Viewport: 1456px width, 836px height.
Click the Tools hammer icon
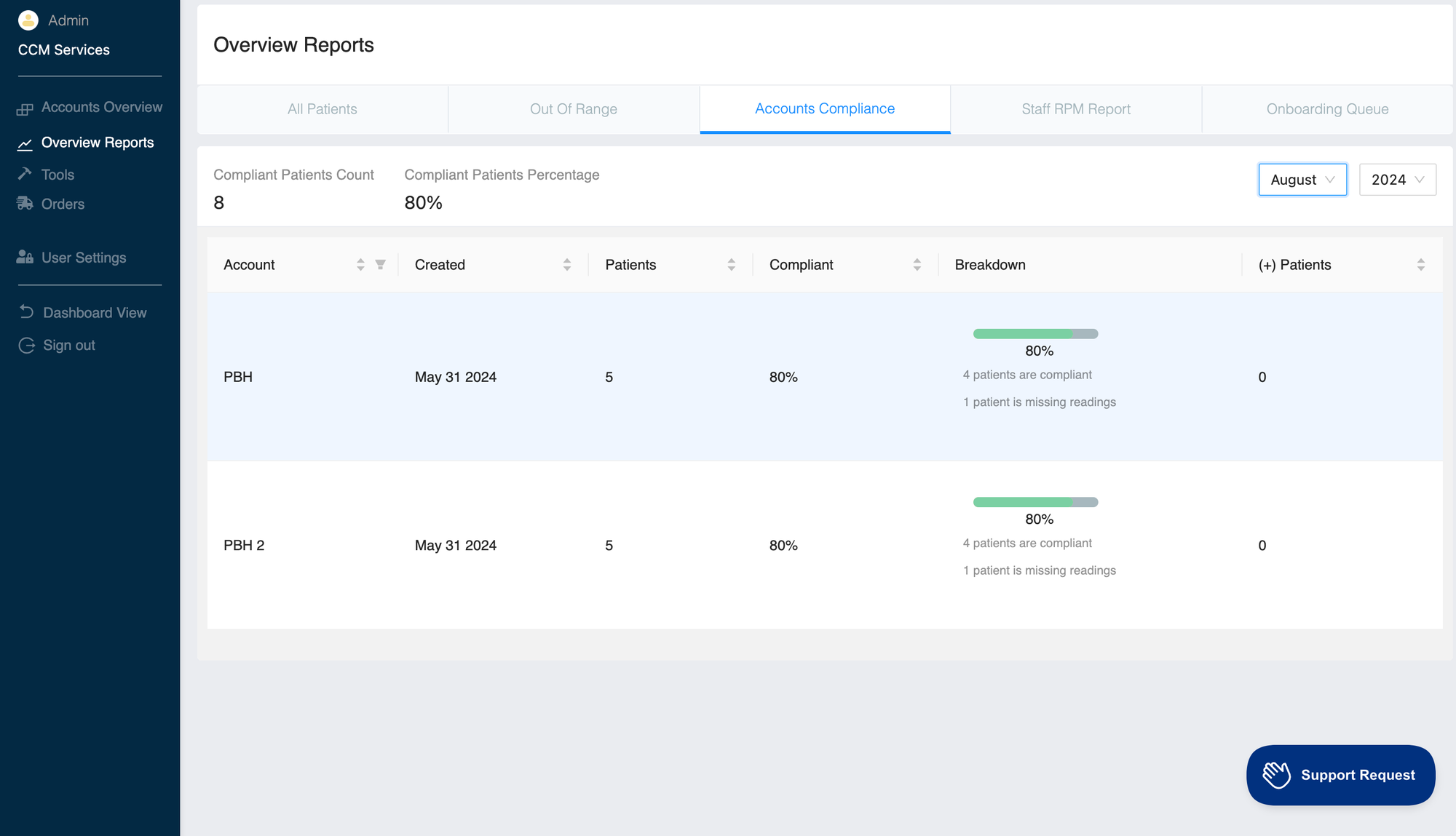25,174
